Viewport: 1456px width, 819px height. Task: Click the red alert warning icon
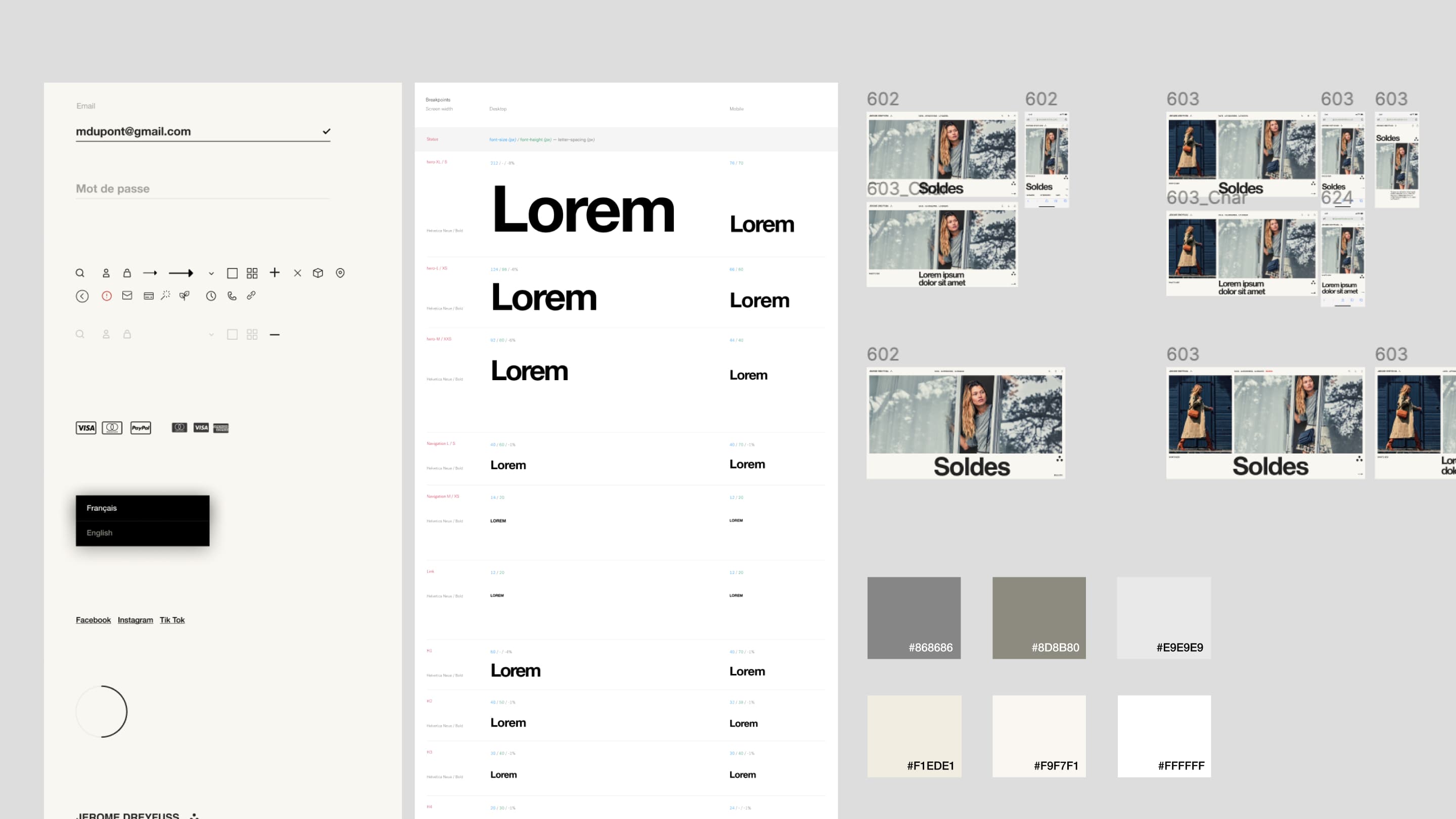tap(107, 296)
